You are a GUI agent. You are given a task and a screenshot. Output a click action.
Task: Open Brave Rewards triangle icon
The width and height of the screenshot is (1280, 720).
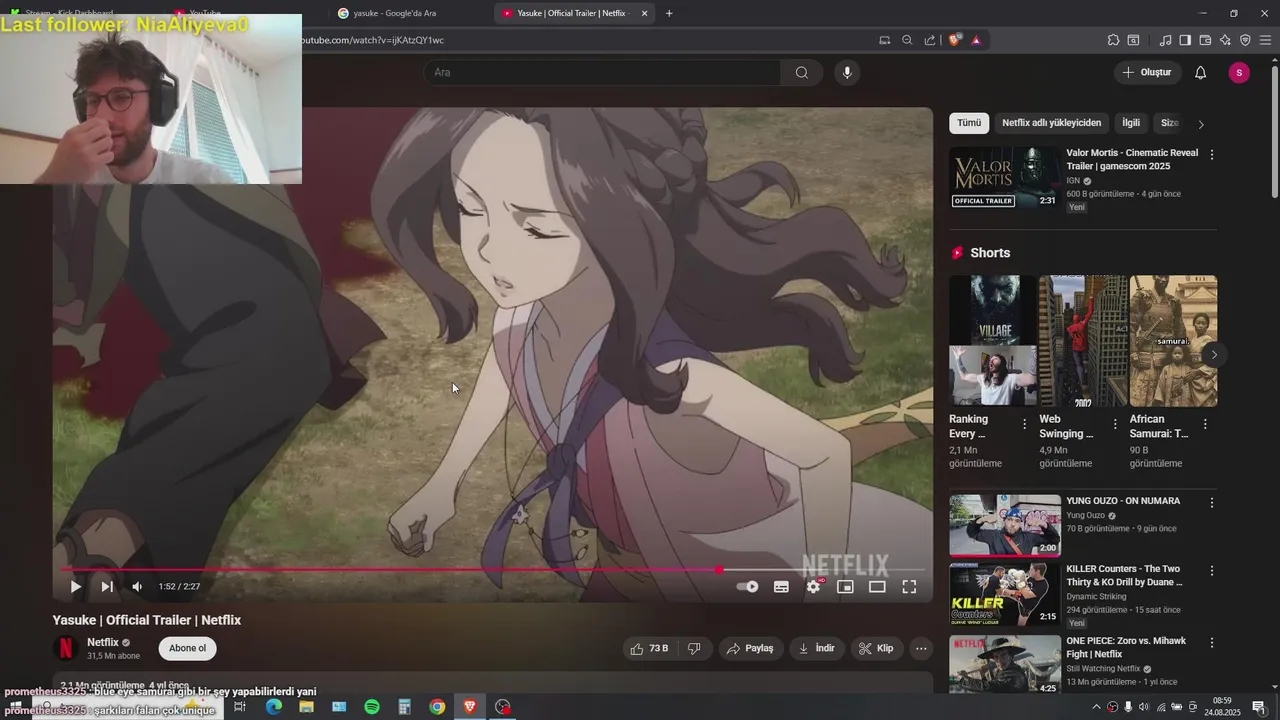tap(976, 40)
